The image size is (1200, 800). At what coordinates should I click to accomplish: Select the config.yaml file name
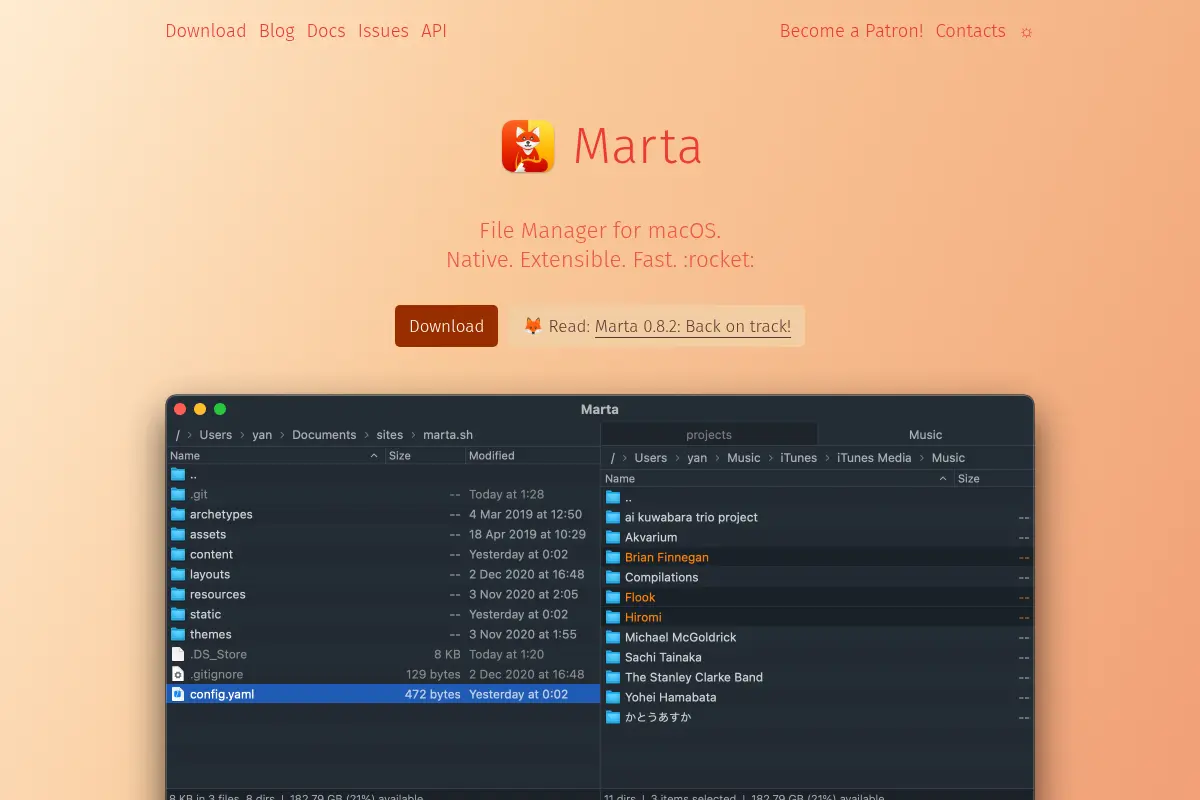coord(222,694)
